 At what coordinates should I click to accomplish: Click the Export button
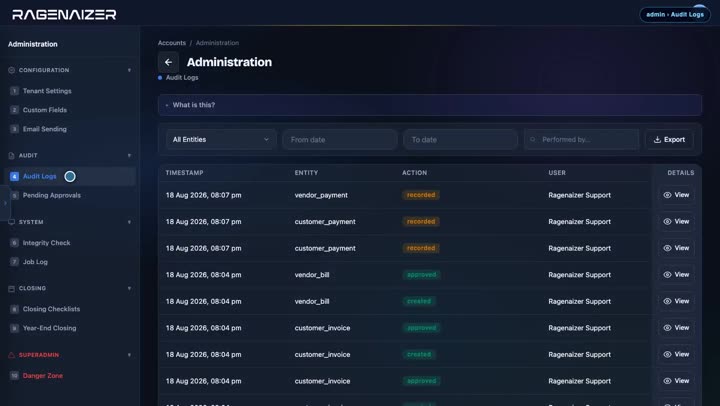pos(669,140)
